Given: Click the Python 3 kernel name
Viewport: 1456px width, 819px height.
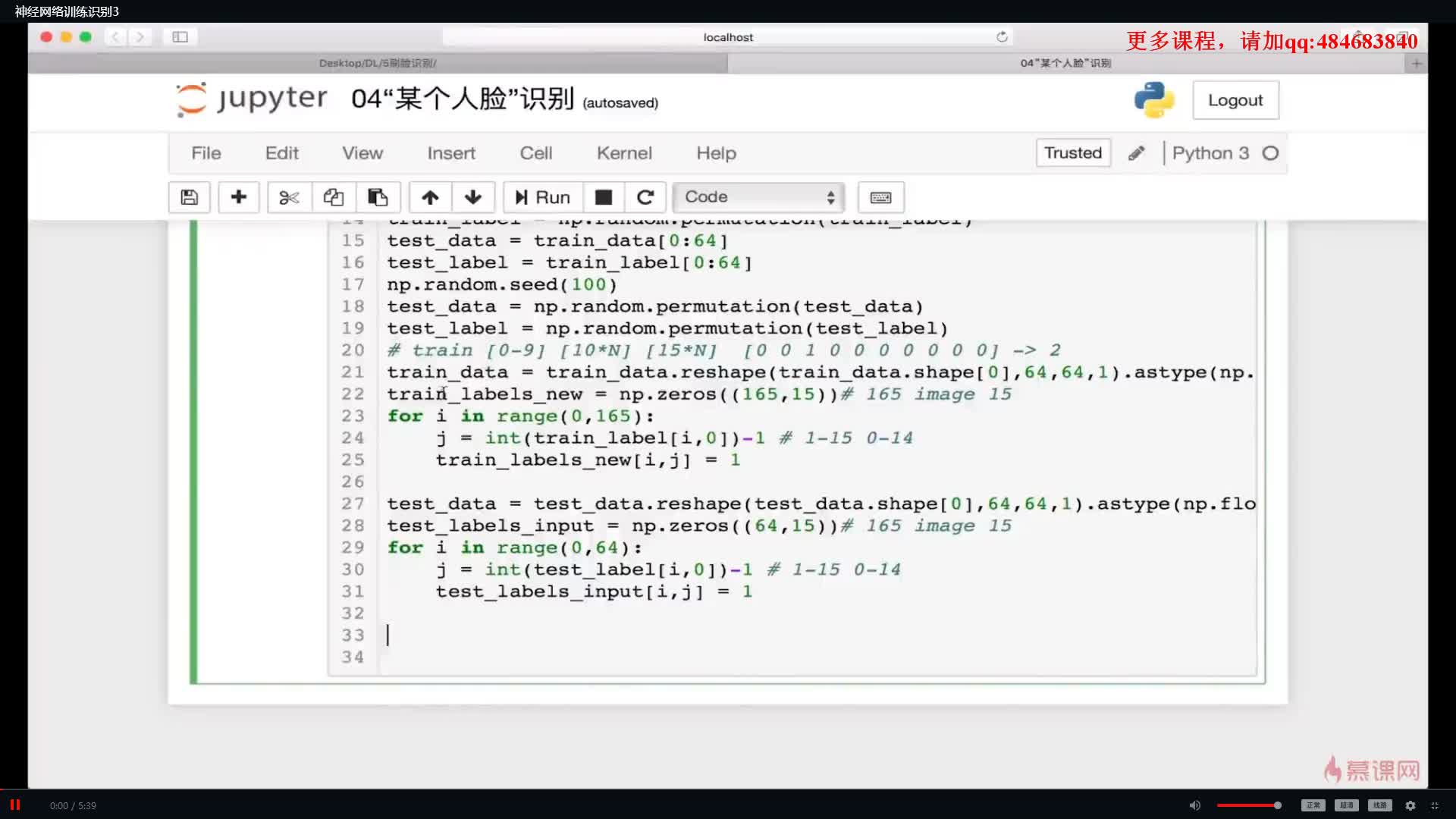Looking at the screenshot, I should (1210, 153).
